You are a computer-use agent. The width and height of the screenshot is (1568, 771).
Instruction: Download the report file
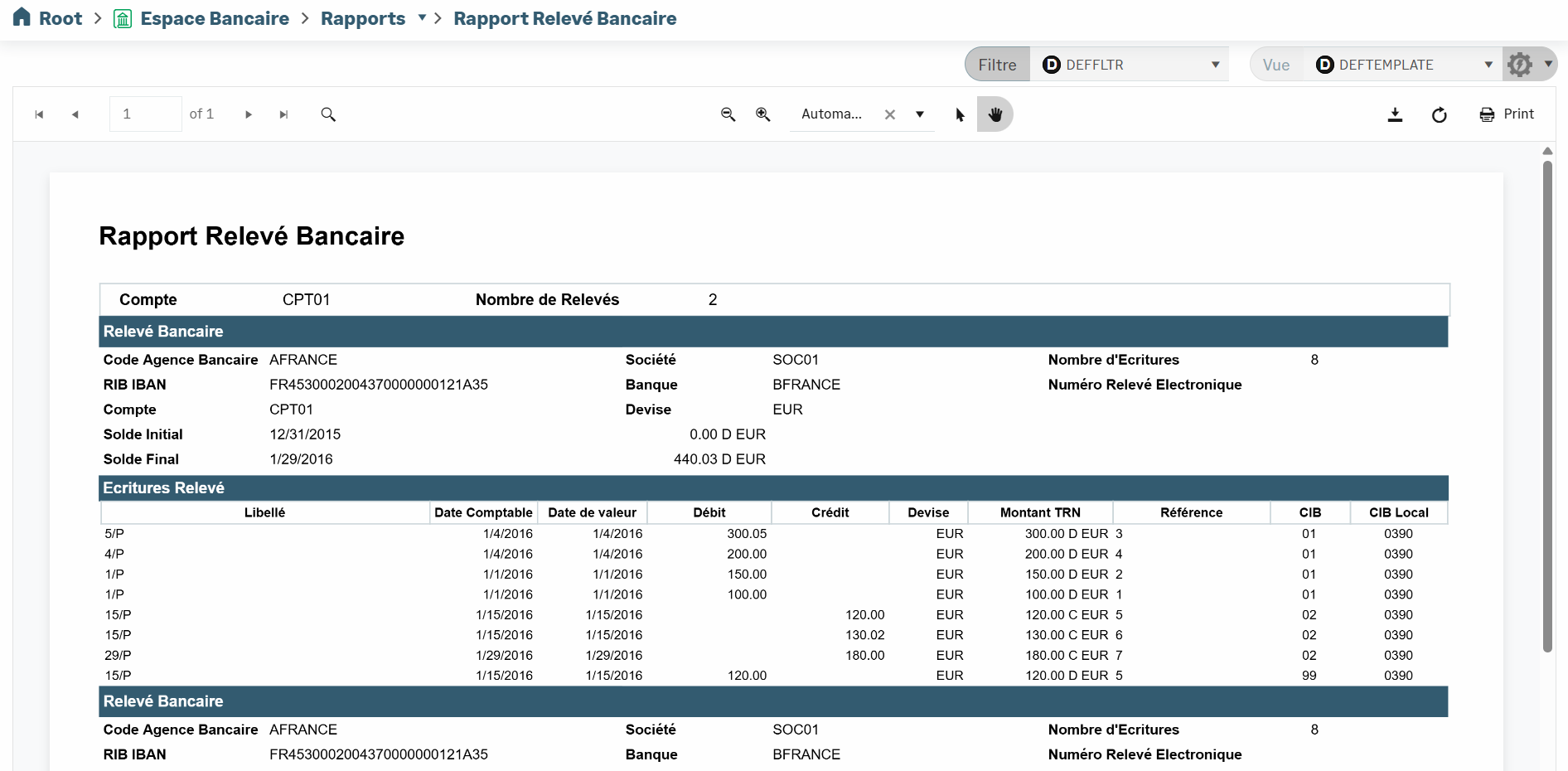click(x=1395, y=114)
